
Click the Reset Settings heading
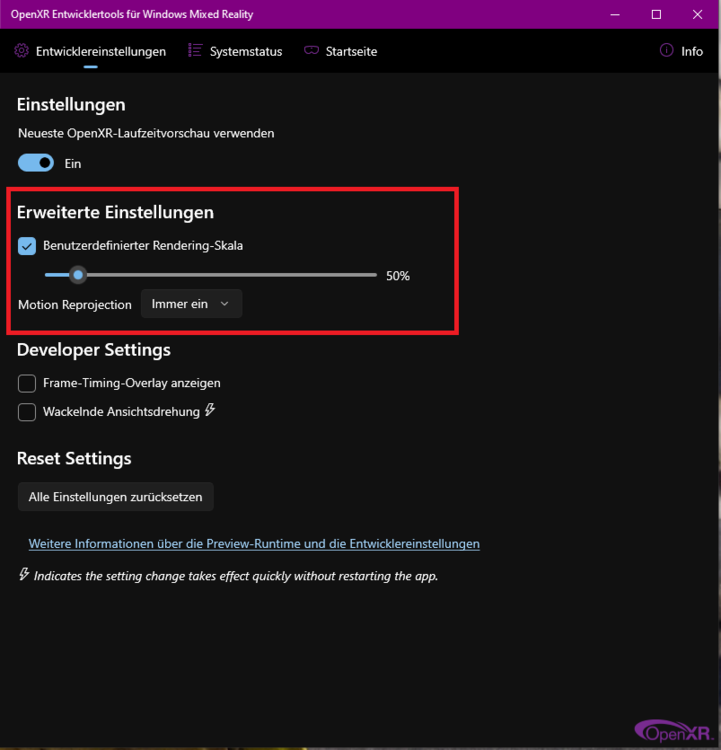pyautogui.click(x=74, y=458)
